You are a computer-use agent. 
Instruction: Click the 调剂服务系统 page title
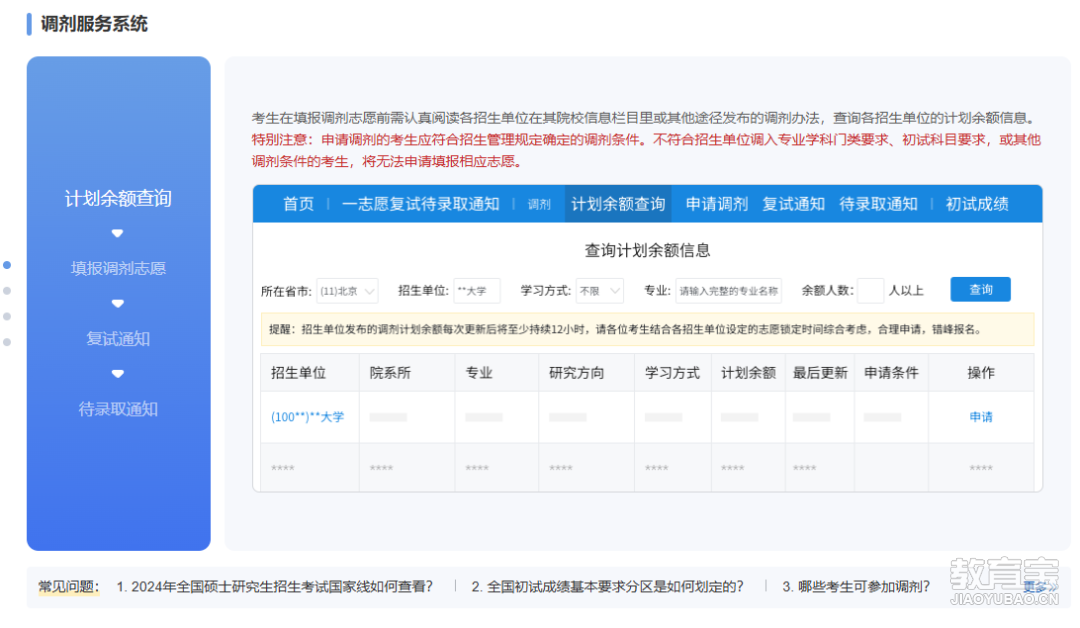94,24
